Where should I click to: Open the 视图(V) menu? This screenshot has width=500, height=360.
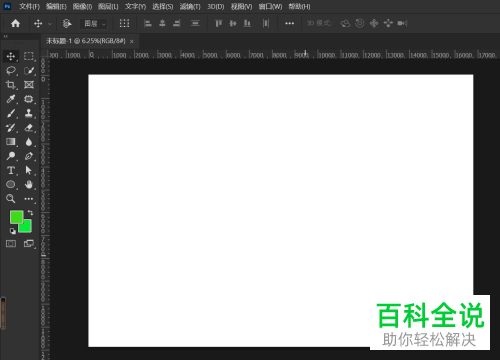[x=242, y=6]
